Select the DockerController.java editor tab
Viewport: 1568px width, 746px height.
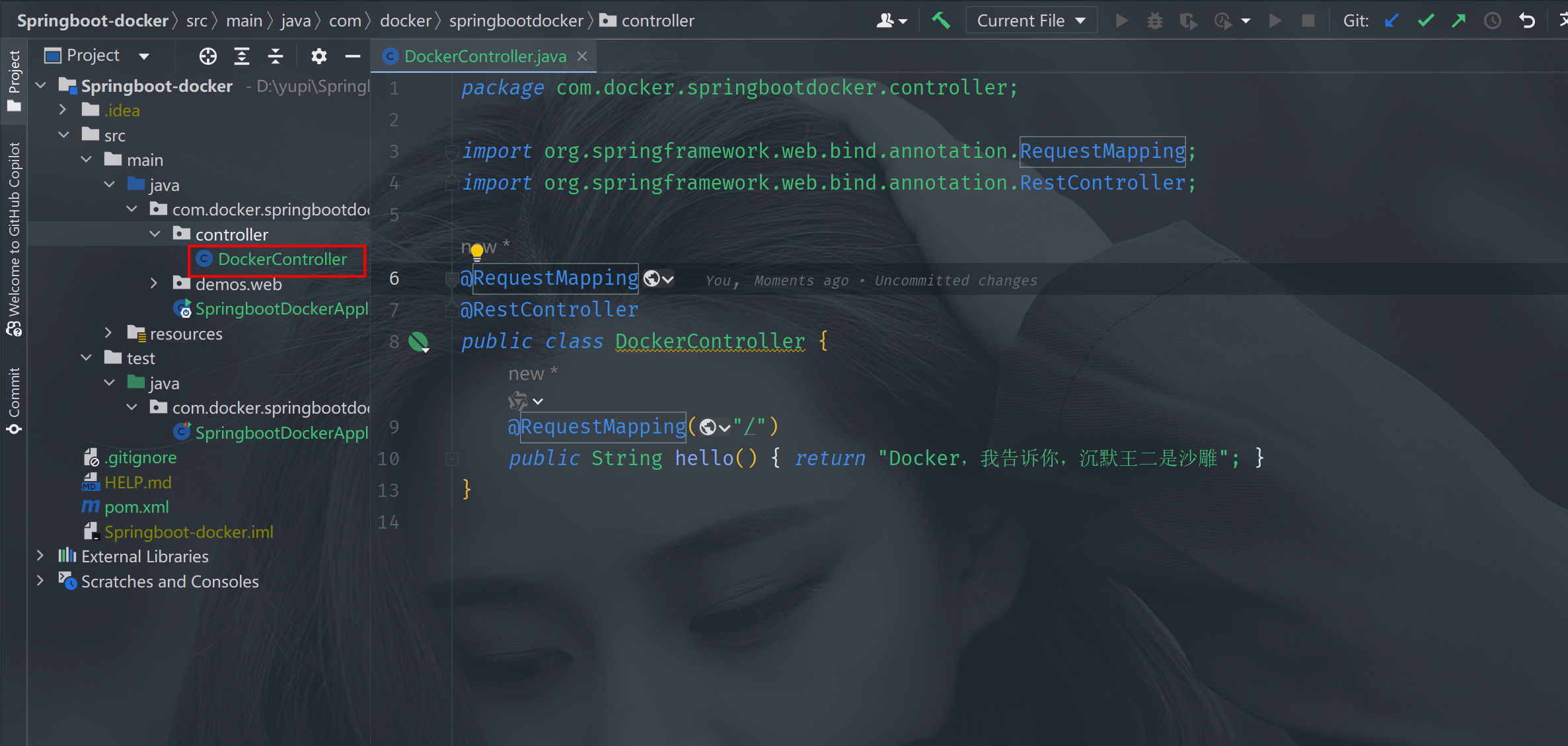(484, 56)
